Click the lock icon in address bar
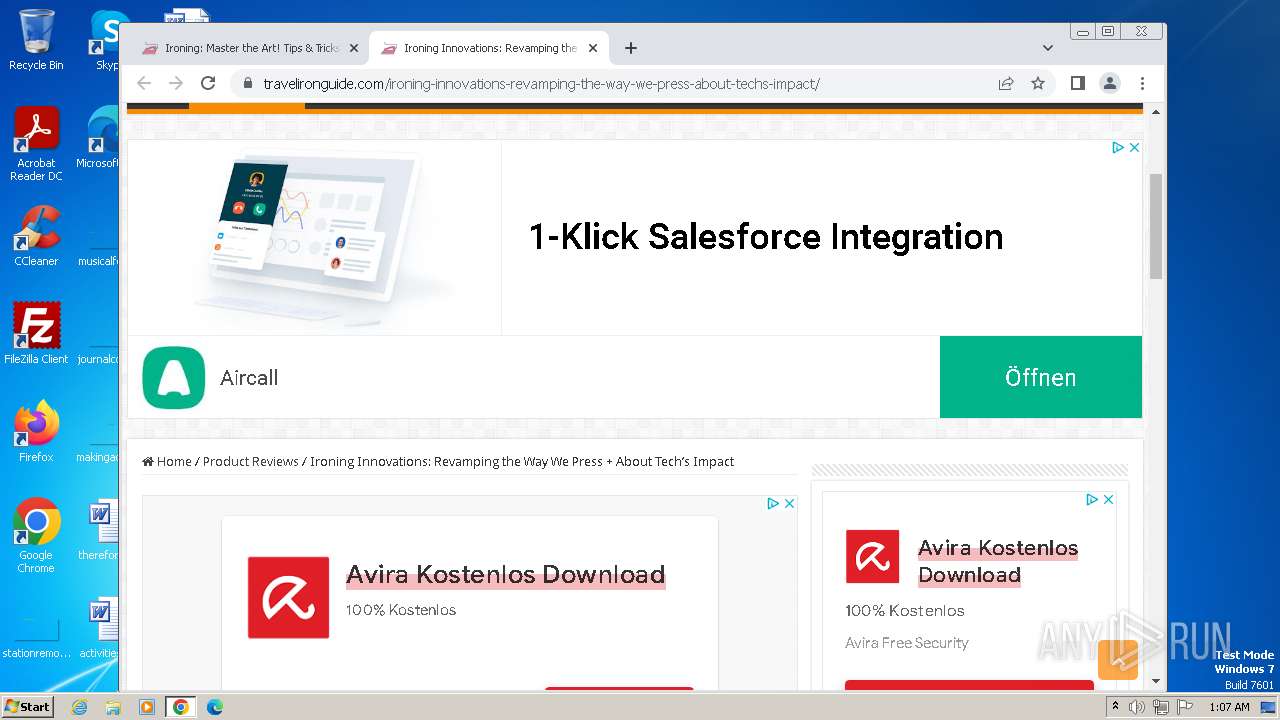Viewport: 1280px width, 720px height. pyautogui.click(x=247, y=84)
